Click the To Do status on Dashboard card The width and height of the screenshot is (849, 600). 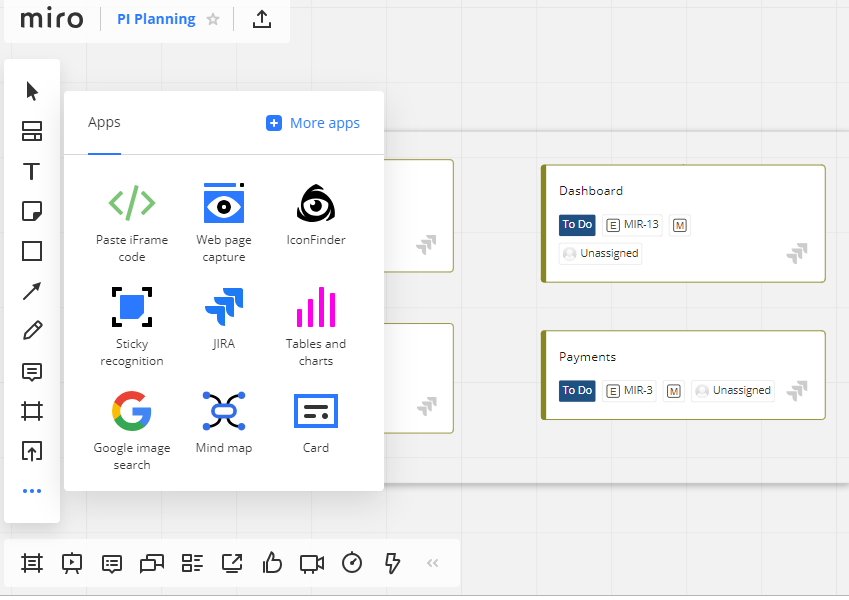pyautogui.click(x=577, y=225)
